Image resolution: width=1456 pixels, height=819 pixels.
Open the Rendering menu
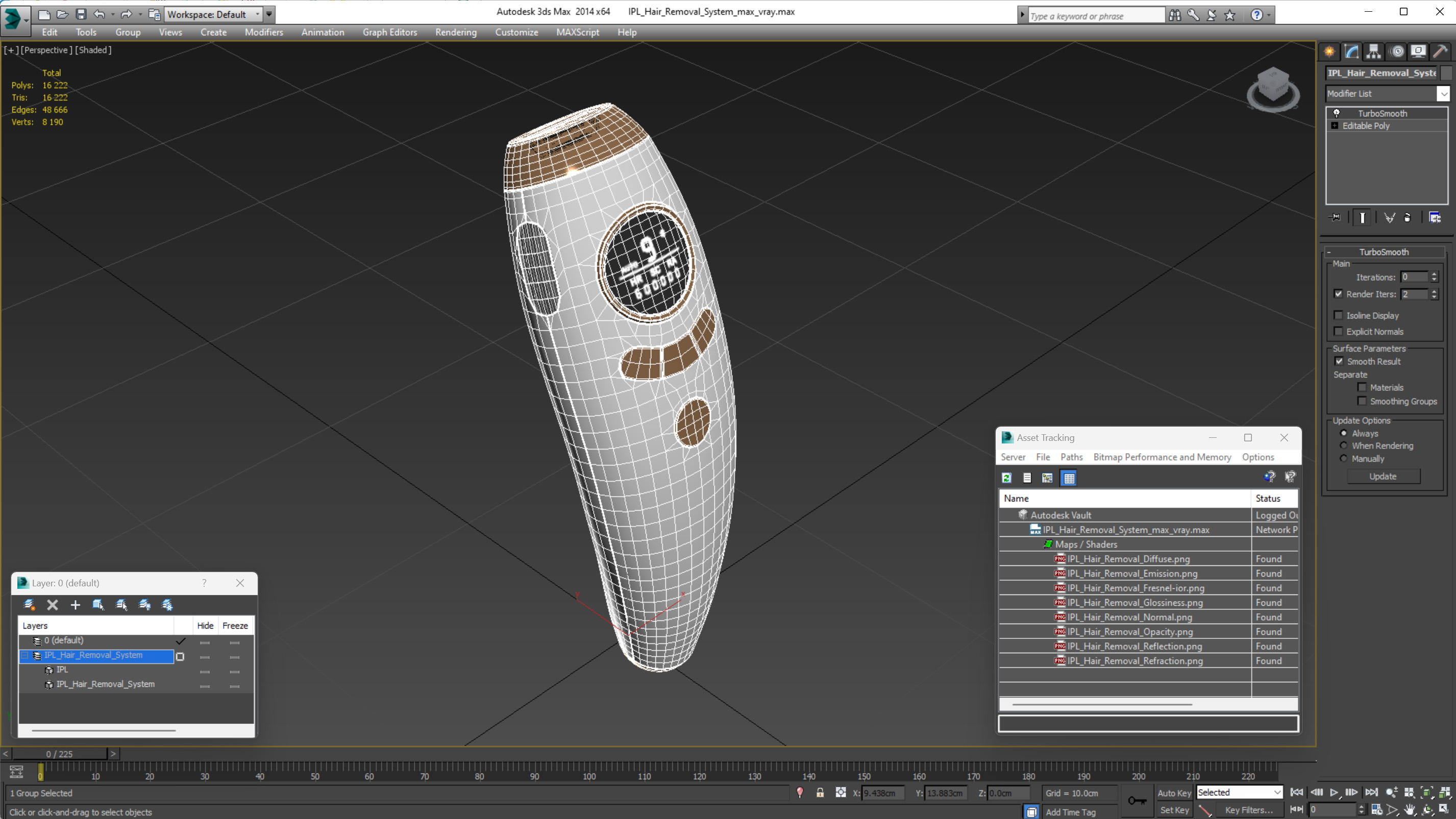point(456,32)
